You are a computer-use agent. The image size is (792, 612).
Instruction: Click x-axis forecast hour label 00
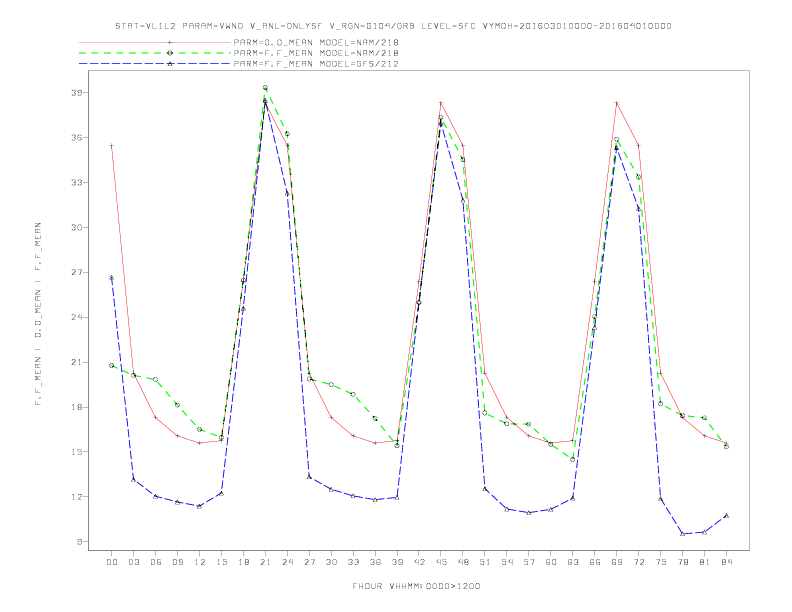pyautogui.click(x=112, y=562)
